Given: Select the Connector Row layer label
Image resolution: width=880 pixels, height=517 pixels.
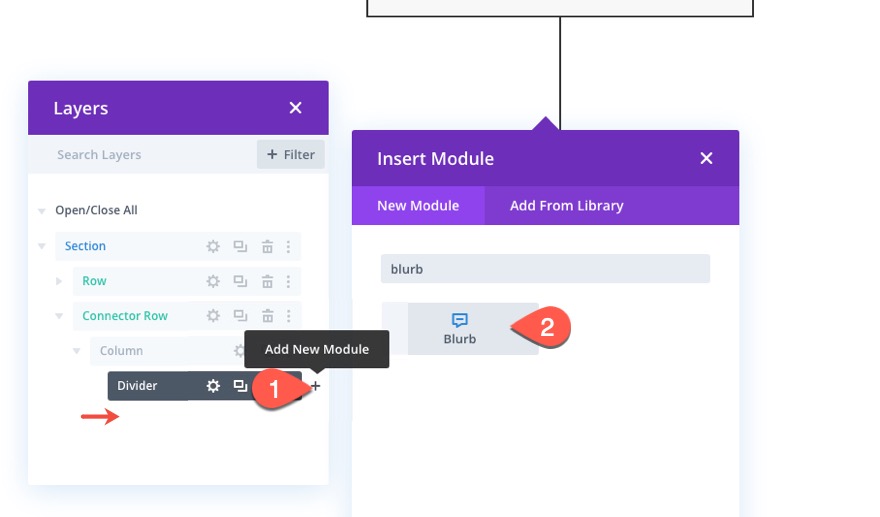Looking at the screenshot, I should tap(125, 315).
